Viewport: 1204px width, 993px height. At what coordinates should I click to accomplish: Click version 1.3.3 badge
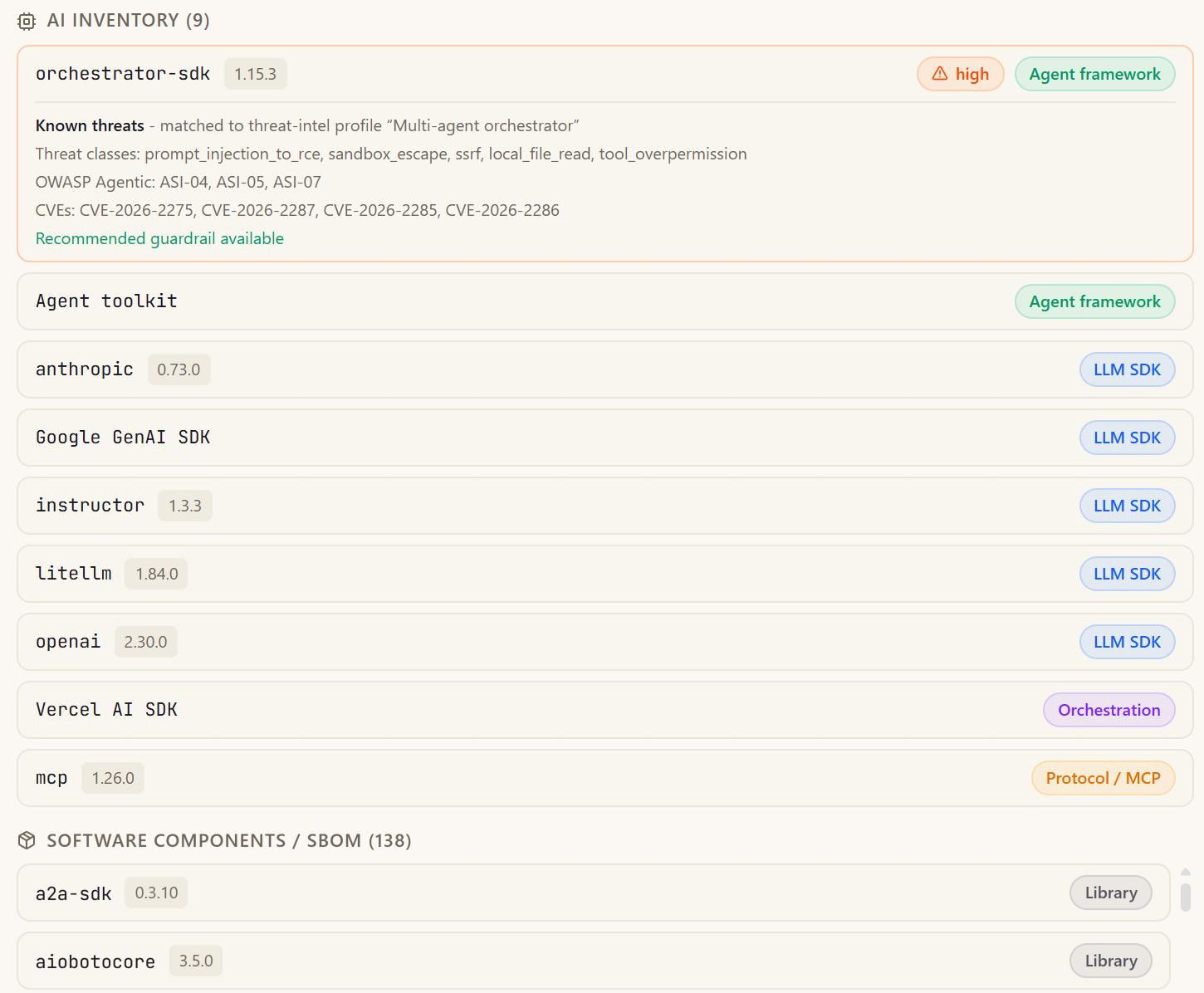(185, 506)
